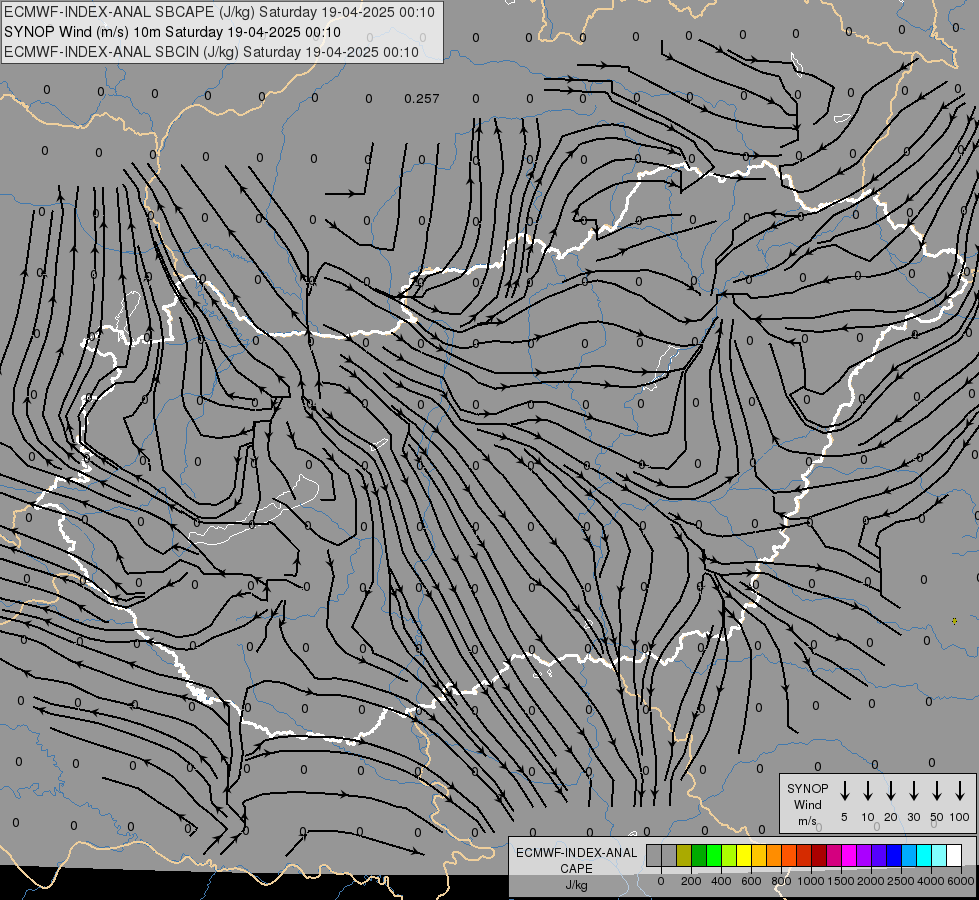979x900 pixels.
Task: Pick the pure yellow CAPE legend swatch
Action: click(744, 855)
